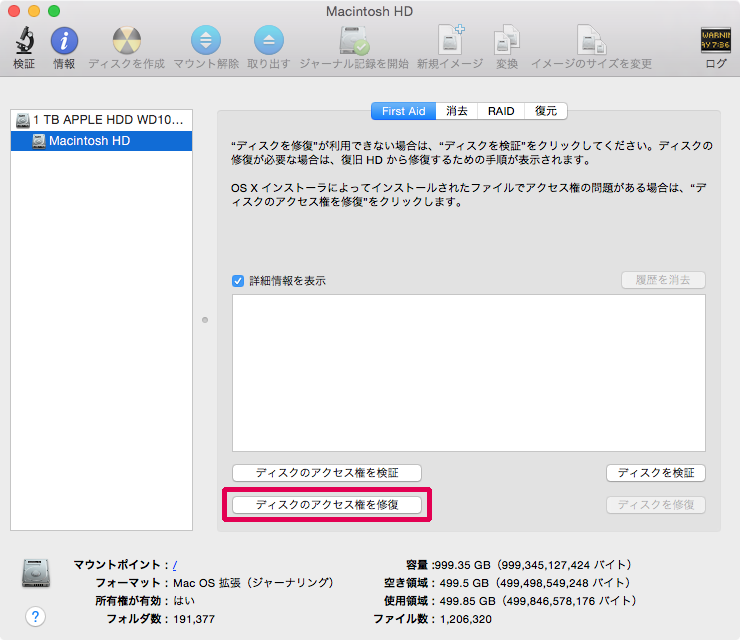
Task: Open the マウントポイント slash link
Action: (x=175, y=565)
